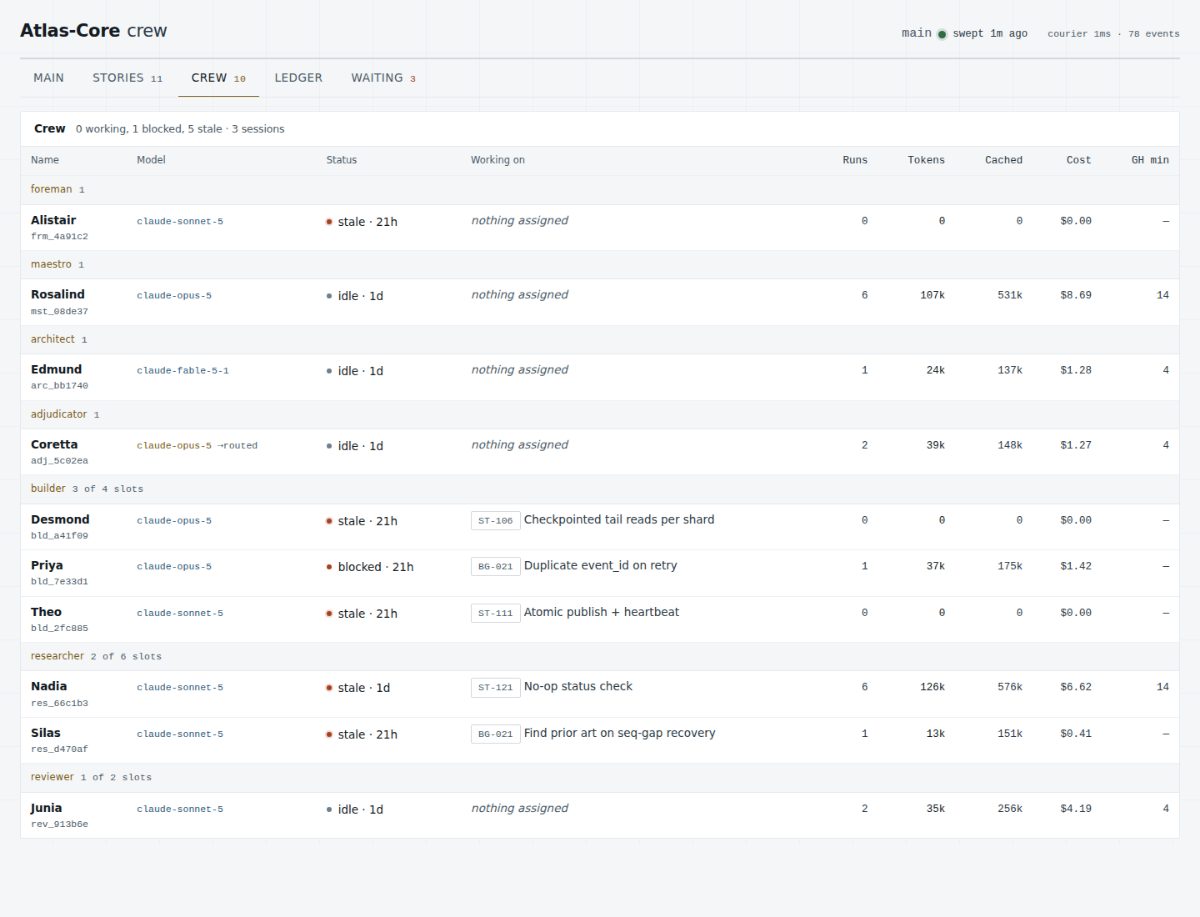Click the courier events indicator
The width and height of the screenshot is (1200, 917).
pos(1113,34)
